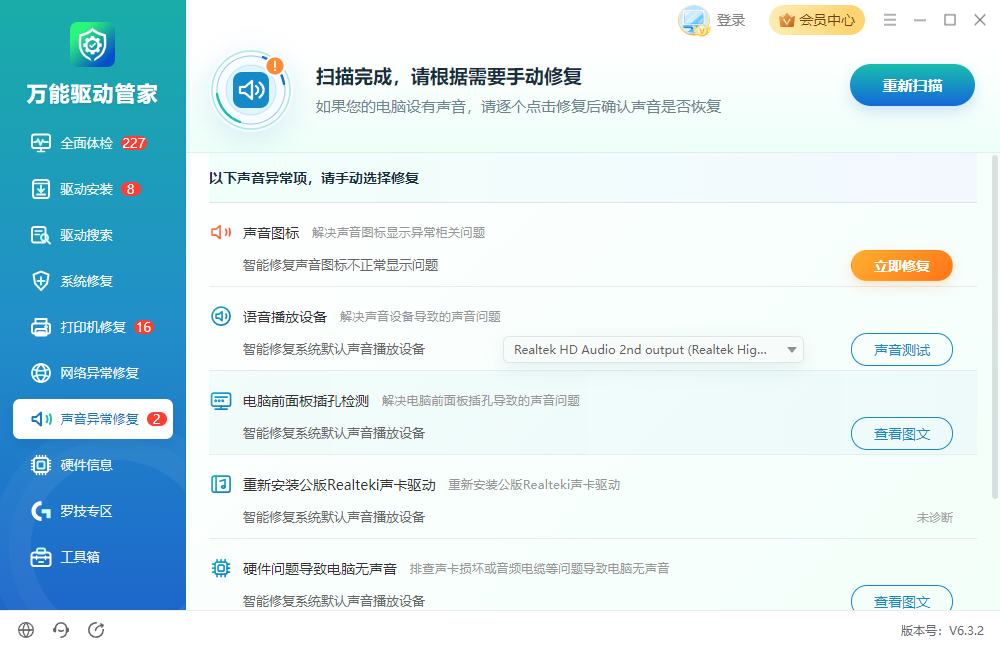Open the hamburger main menu
This screenshot has width=1000, height=650.
click(x=890, y=20)
